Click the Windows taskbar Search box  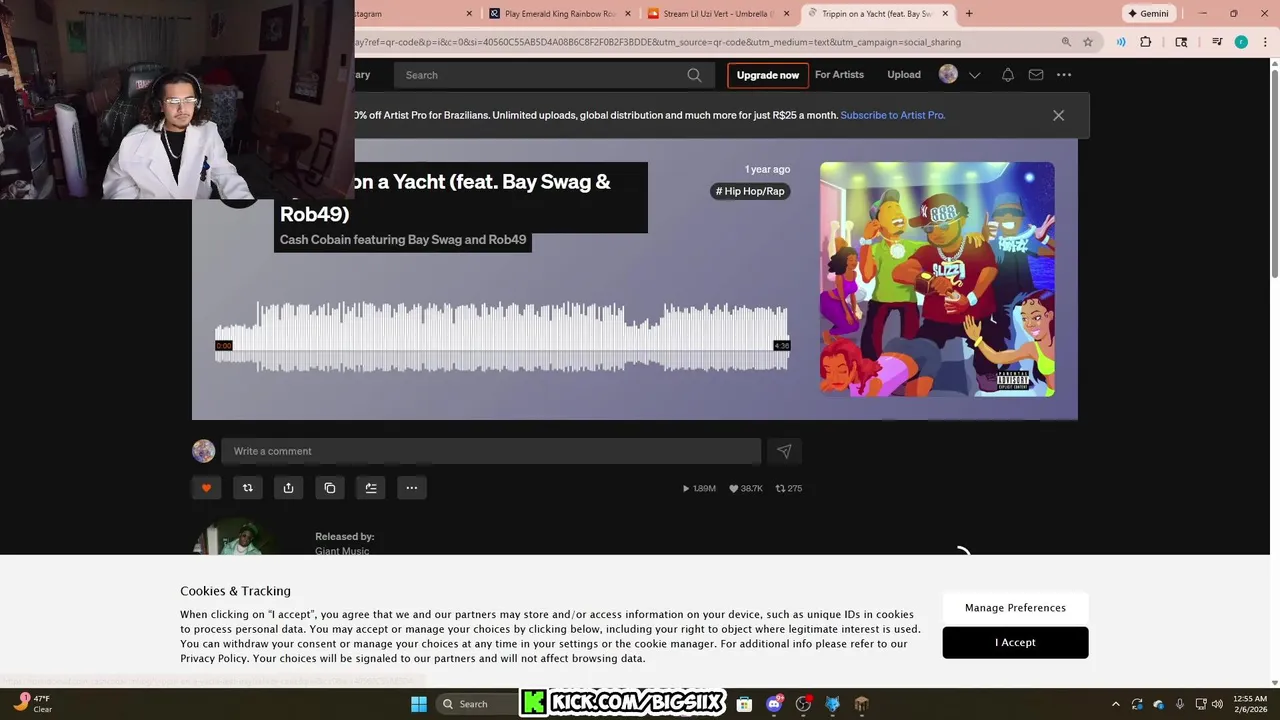477,704
